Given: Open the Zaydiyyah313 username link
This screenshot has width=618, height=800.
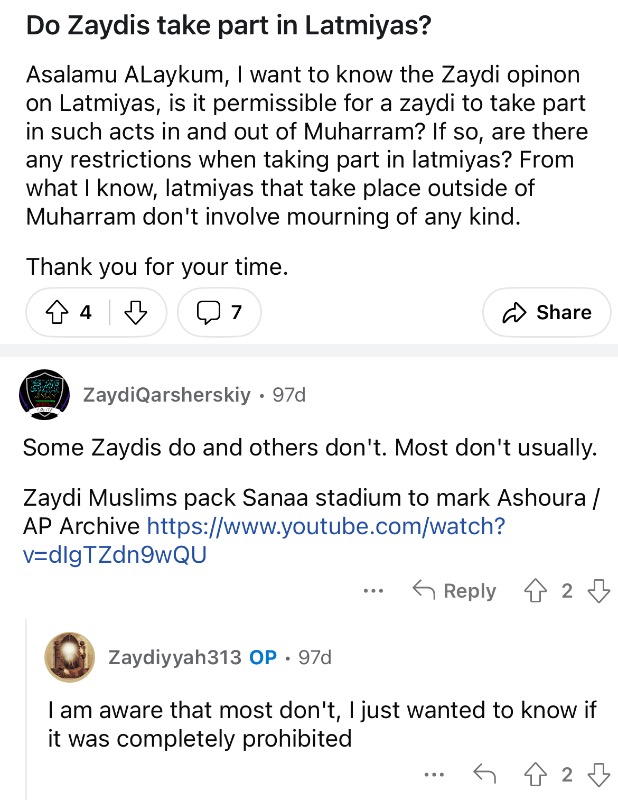Looking at the screenshot, I should click(174, 657).
